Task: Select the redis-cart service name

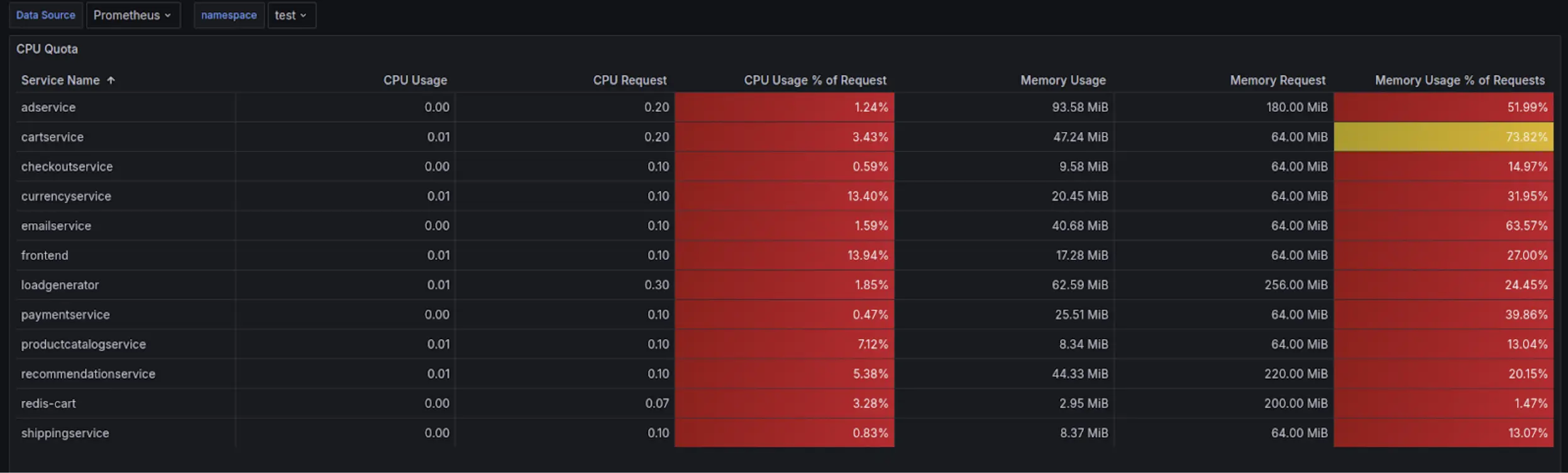Action: [x=48, y=403]
